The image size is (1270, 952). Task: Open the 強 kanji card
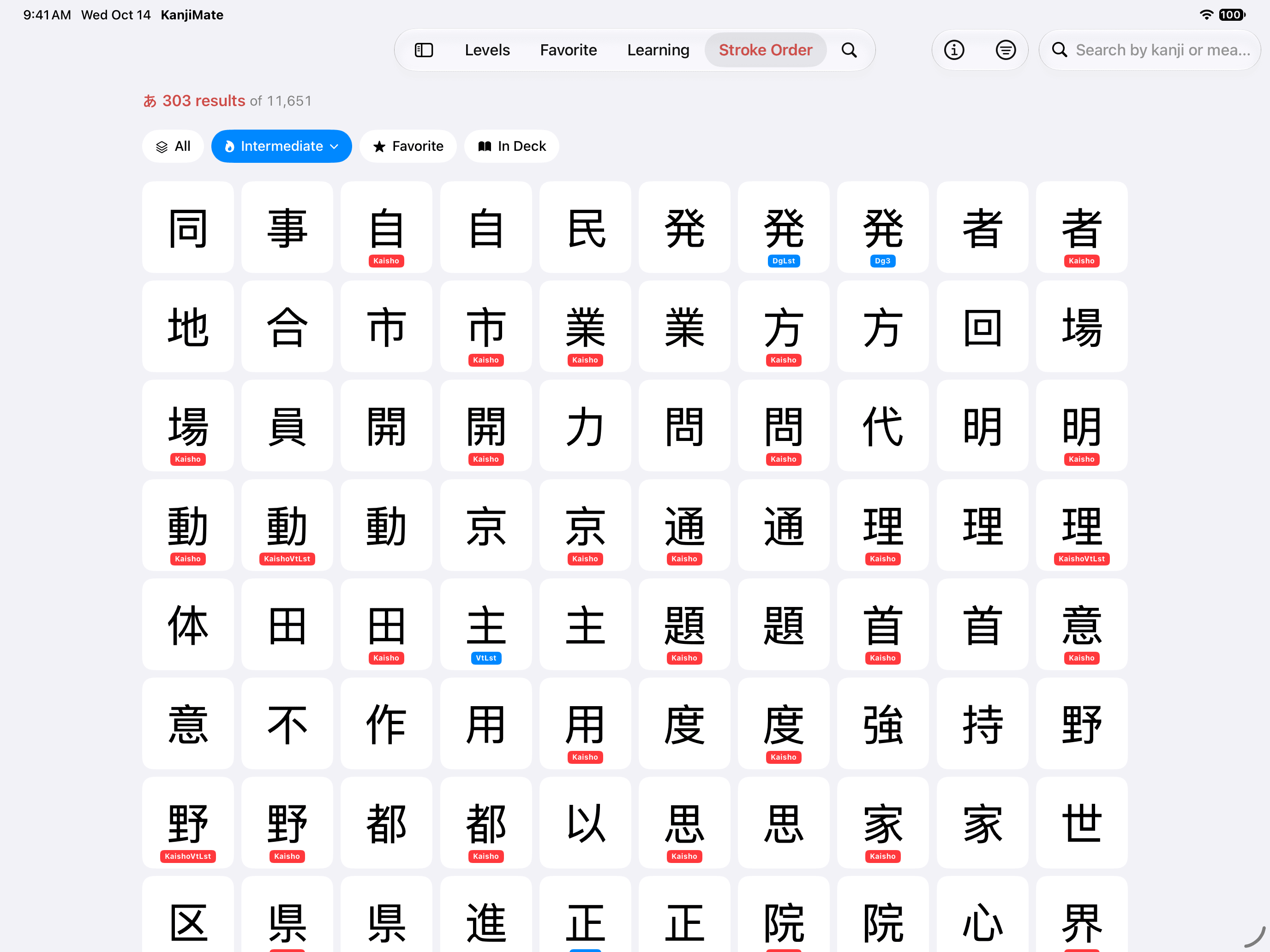coord(883,724)
